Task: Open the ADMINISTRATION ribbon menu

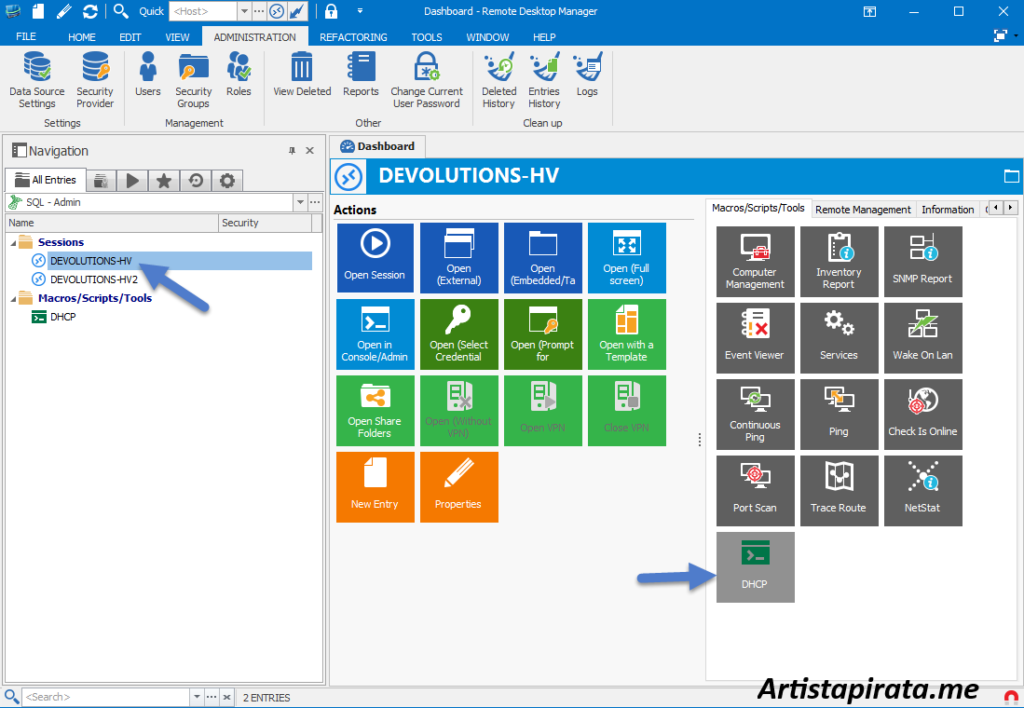Action: (x=254, y=37)
